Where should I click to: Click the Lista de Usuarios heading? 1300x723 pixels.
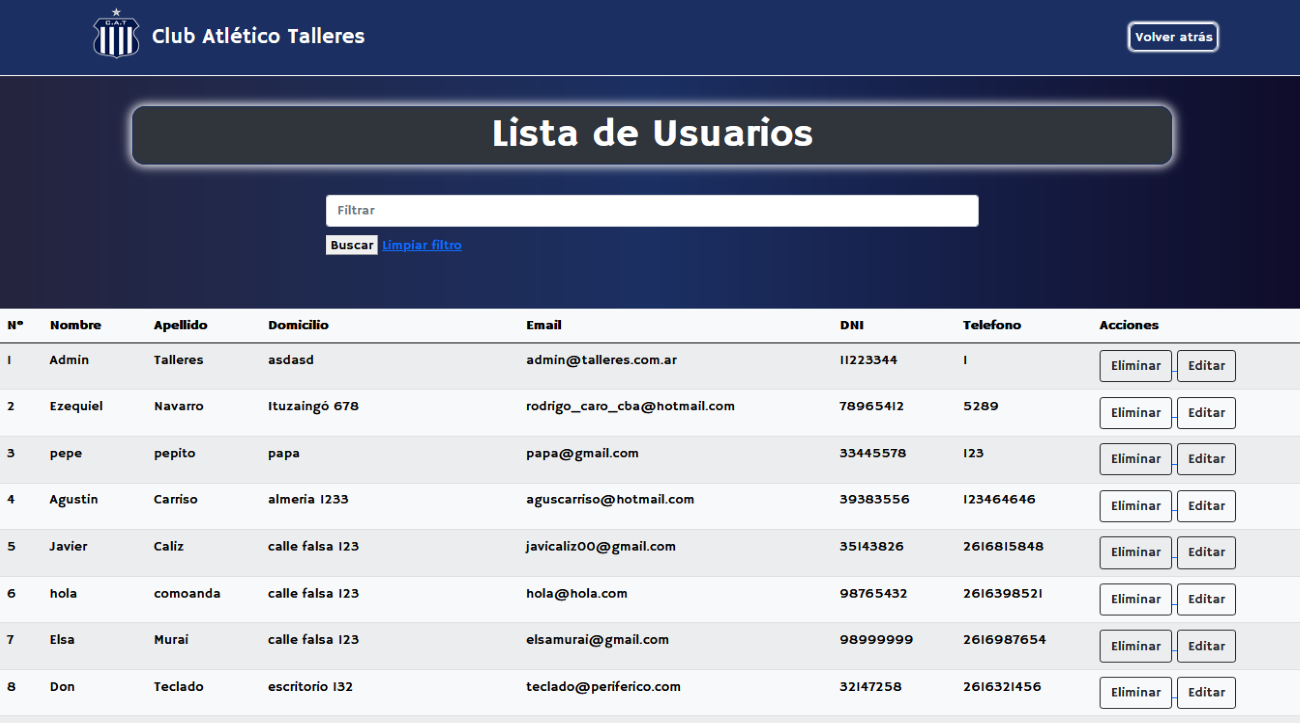(x=652, y=134)
